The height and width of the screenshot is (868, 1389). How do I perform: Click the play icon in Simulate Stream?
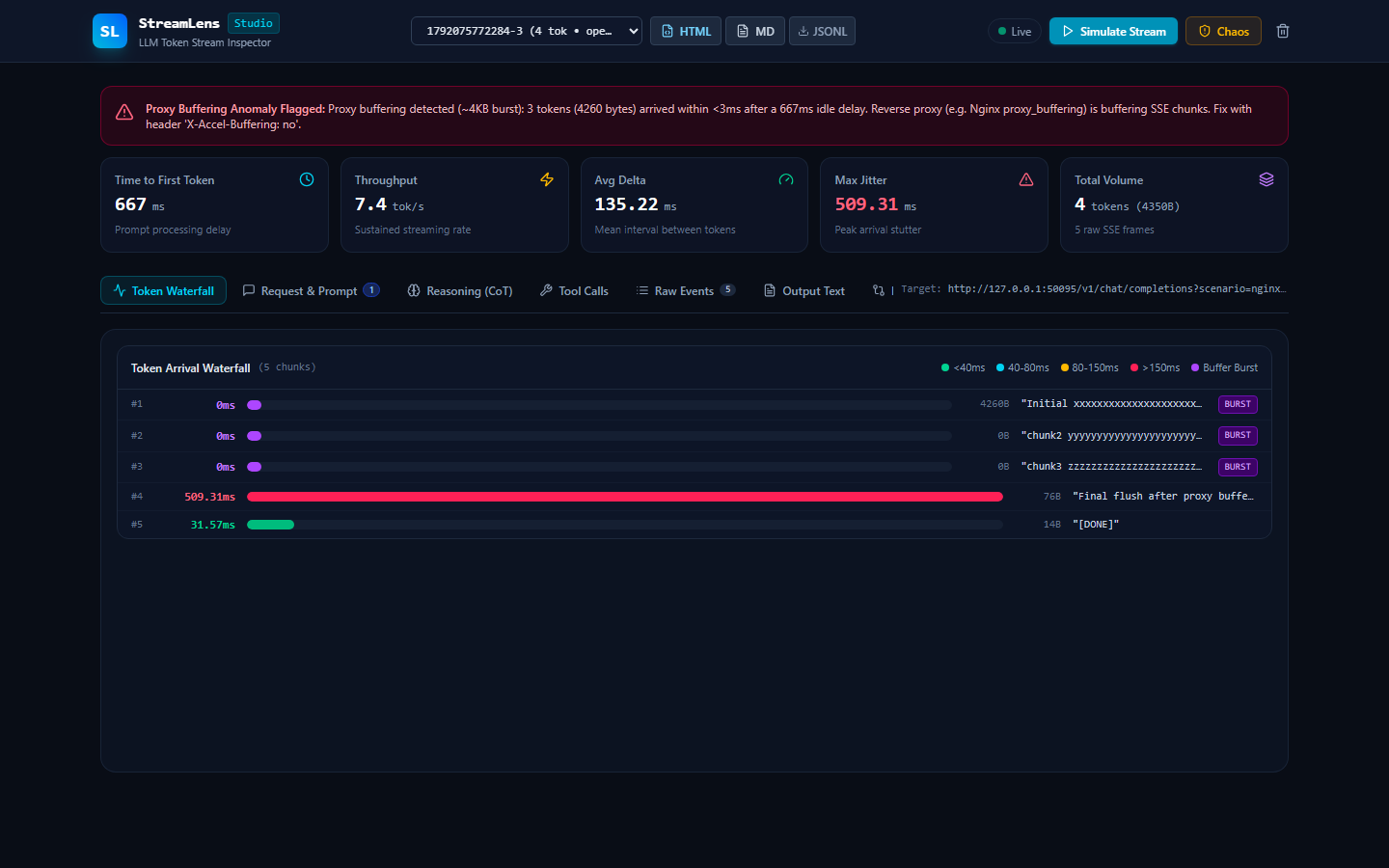pos(1068,31)
